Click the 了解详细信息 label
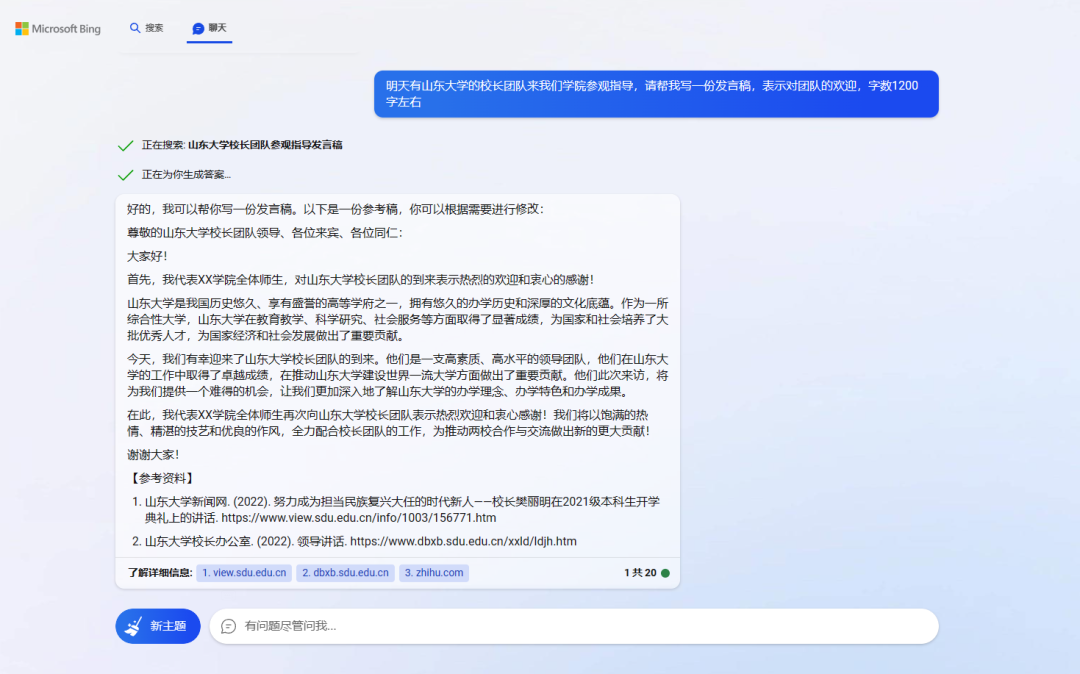1080x674 pixels. point(160,573)
